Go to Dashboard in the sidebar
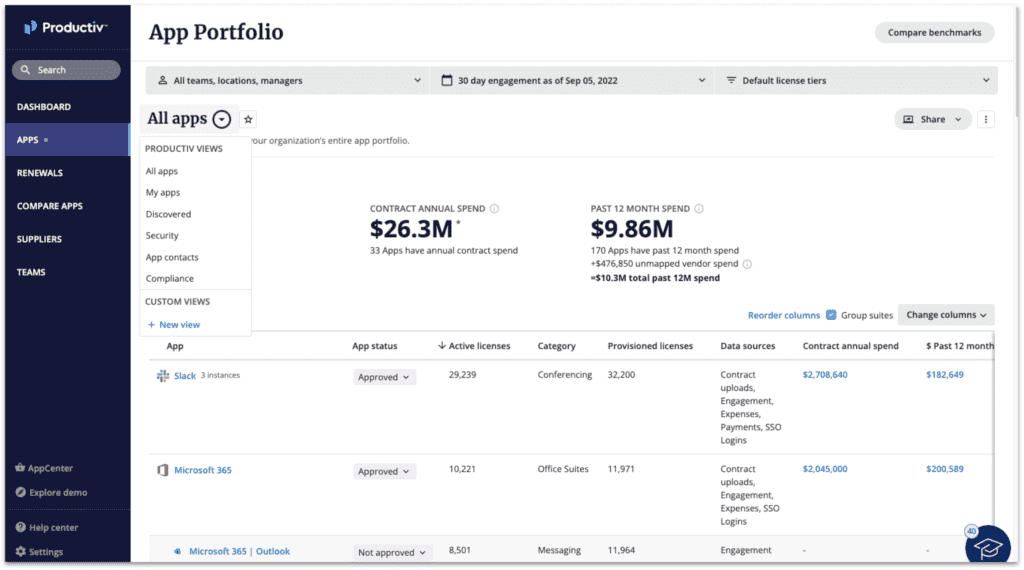Screen dimensions: 1024x570 click(44, 106)
